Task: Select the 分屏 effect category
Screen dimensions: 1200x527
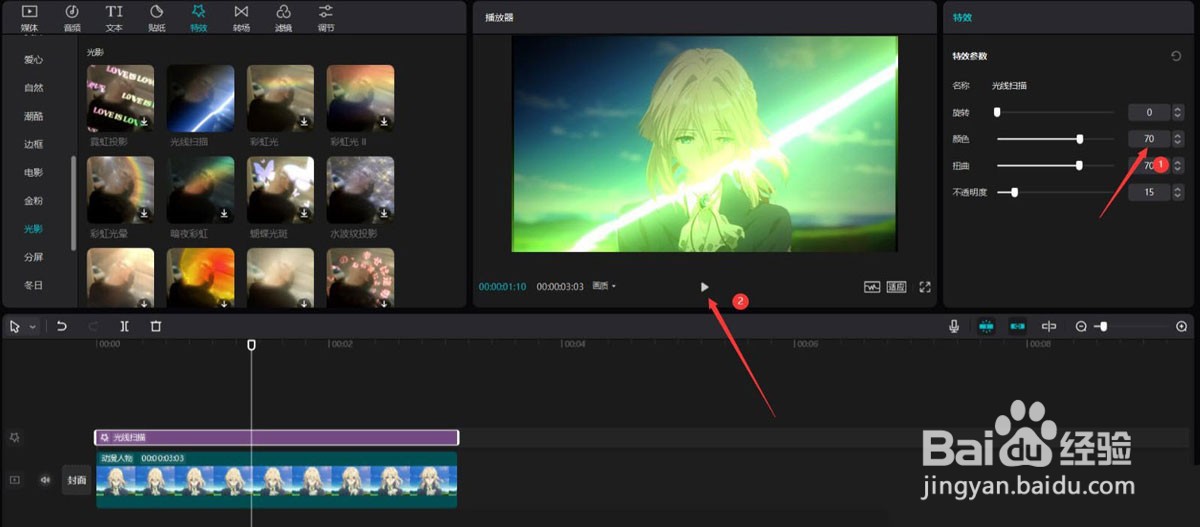Action: [34, 257]
